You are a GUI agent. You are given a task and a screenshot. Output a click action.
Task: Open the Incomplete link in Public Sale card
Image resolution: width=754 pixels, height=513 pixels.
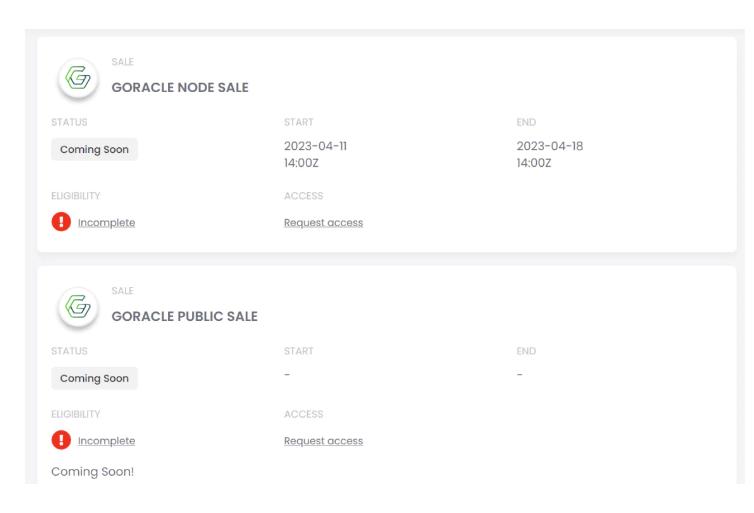tap(106, 441)
